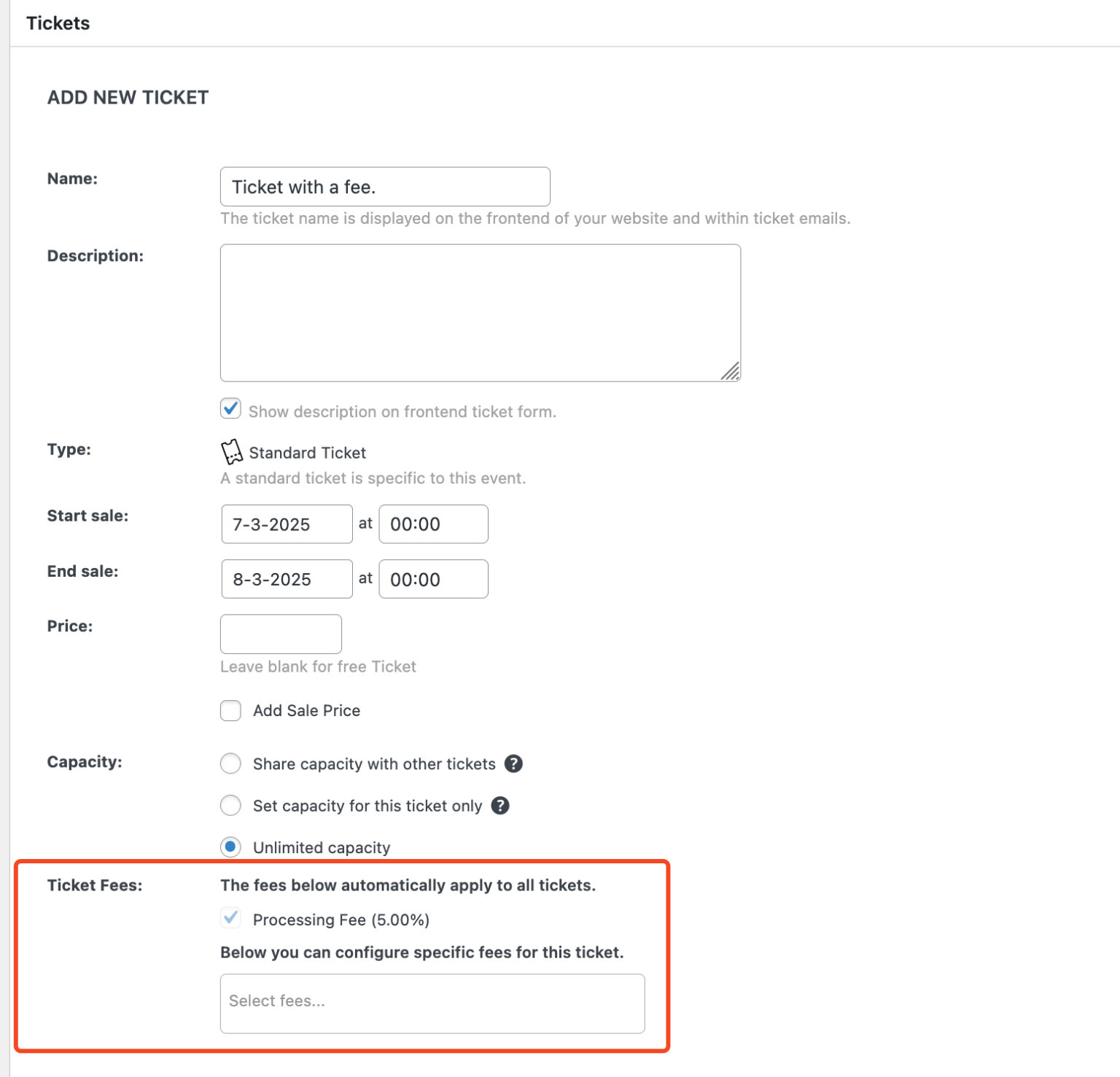Uncheck show description on frontend ticket form

(230, 409)
